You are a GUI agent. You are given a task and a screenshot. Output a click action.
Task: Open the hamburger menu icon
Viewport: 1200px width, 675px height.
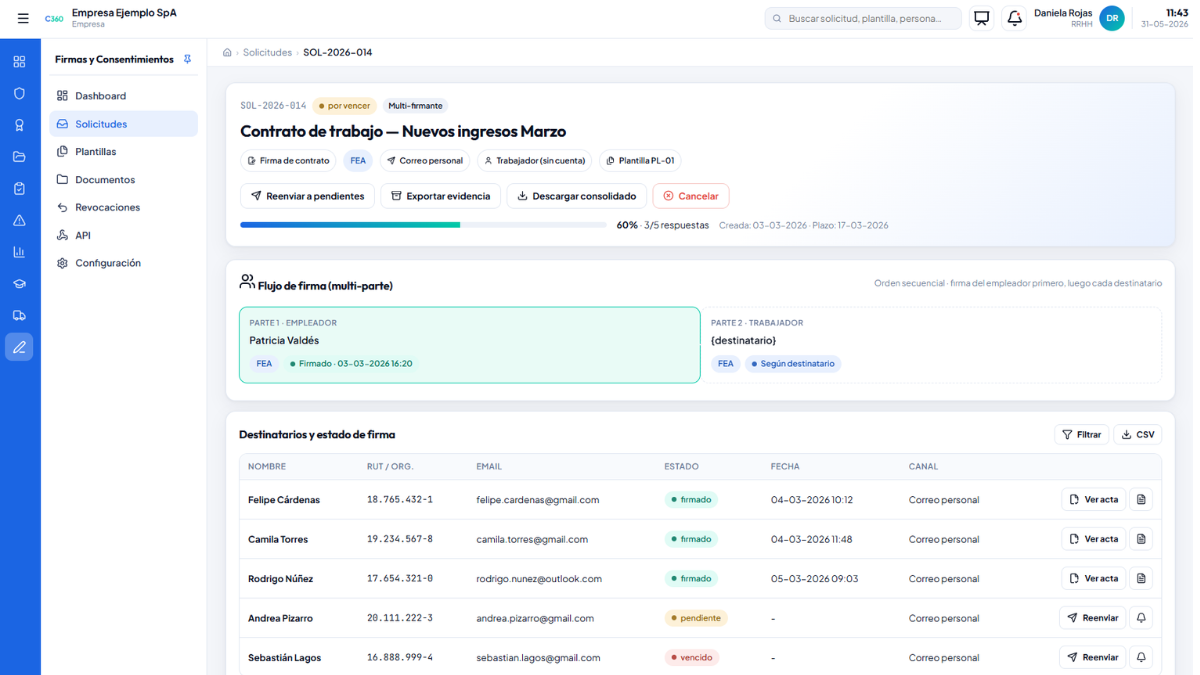tap(23, 18)
